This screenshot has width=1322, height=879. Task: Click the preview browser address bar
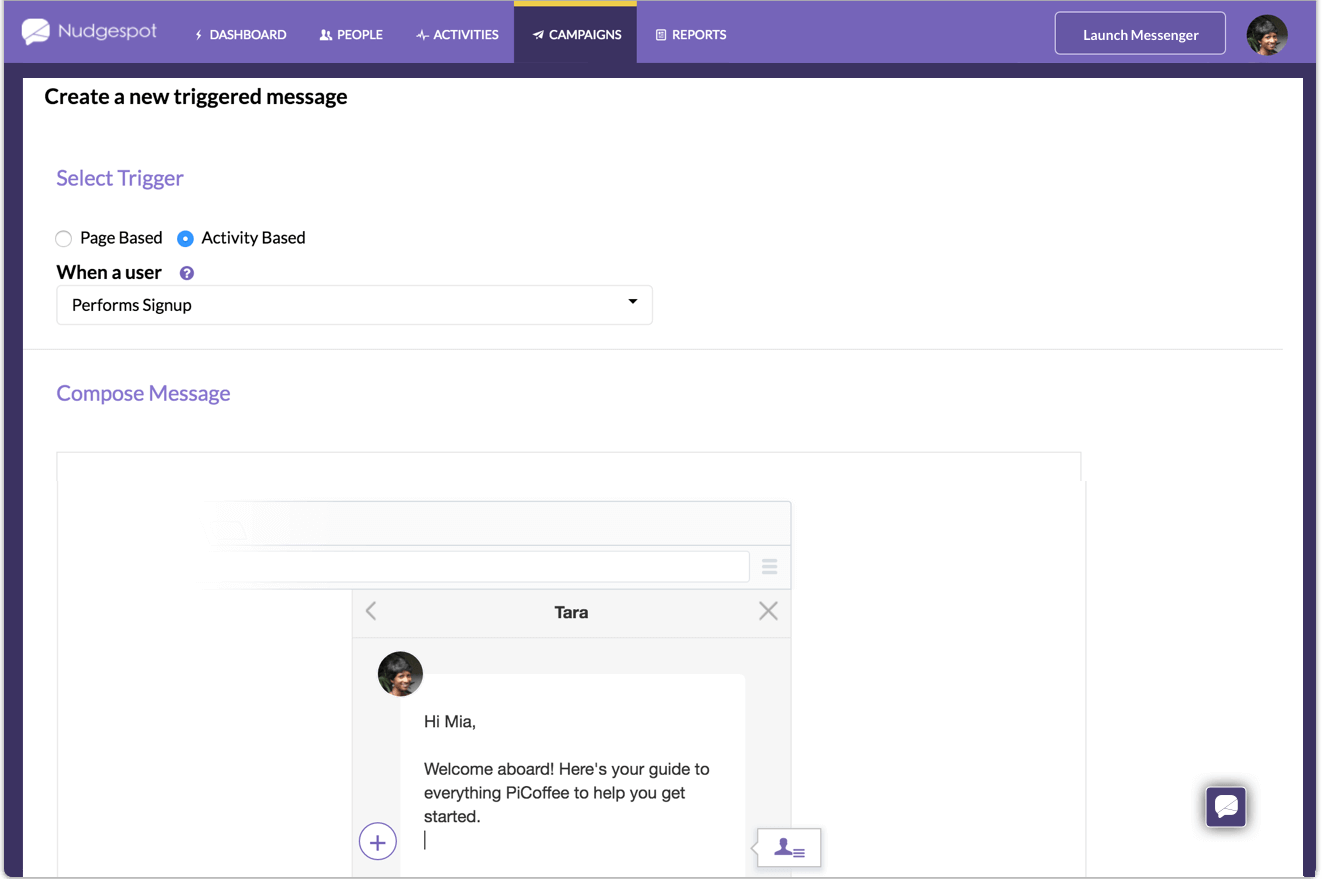(x=485, y=567)
